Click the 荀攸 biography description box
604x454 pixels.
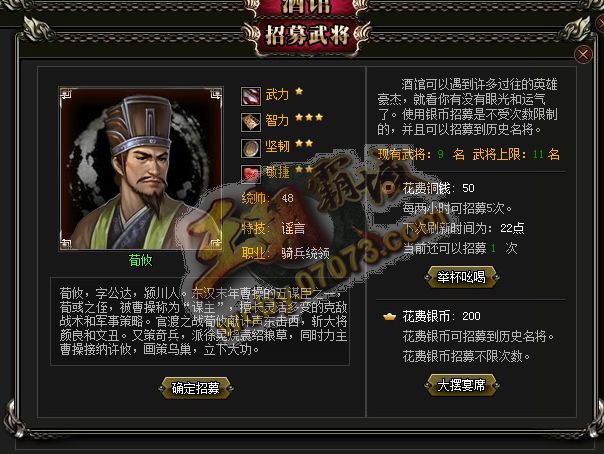pos(200,321)
